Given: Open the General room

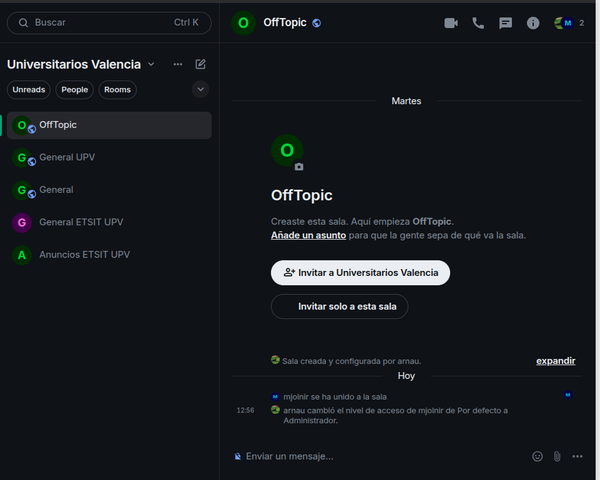Looking at the screenshot, I should point(109,190).
